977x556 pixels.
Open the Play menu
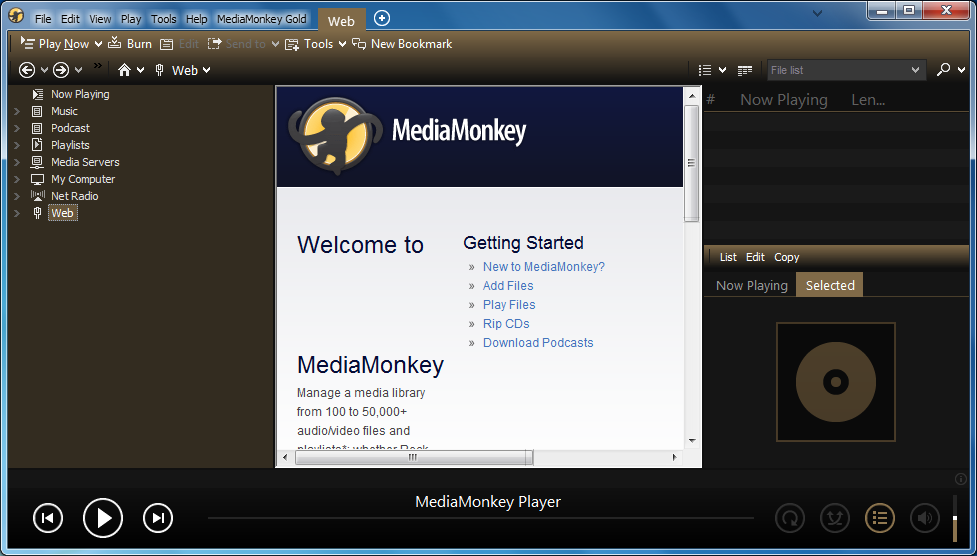pyautogui.click(x=131, y=19)
